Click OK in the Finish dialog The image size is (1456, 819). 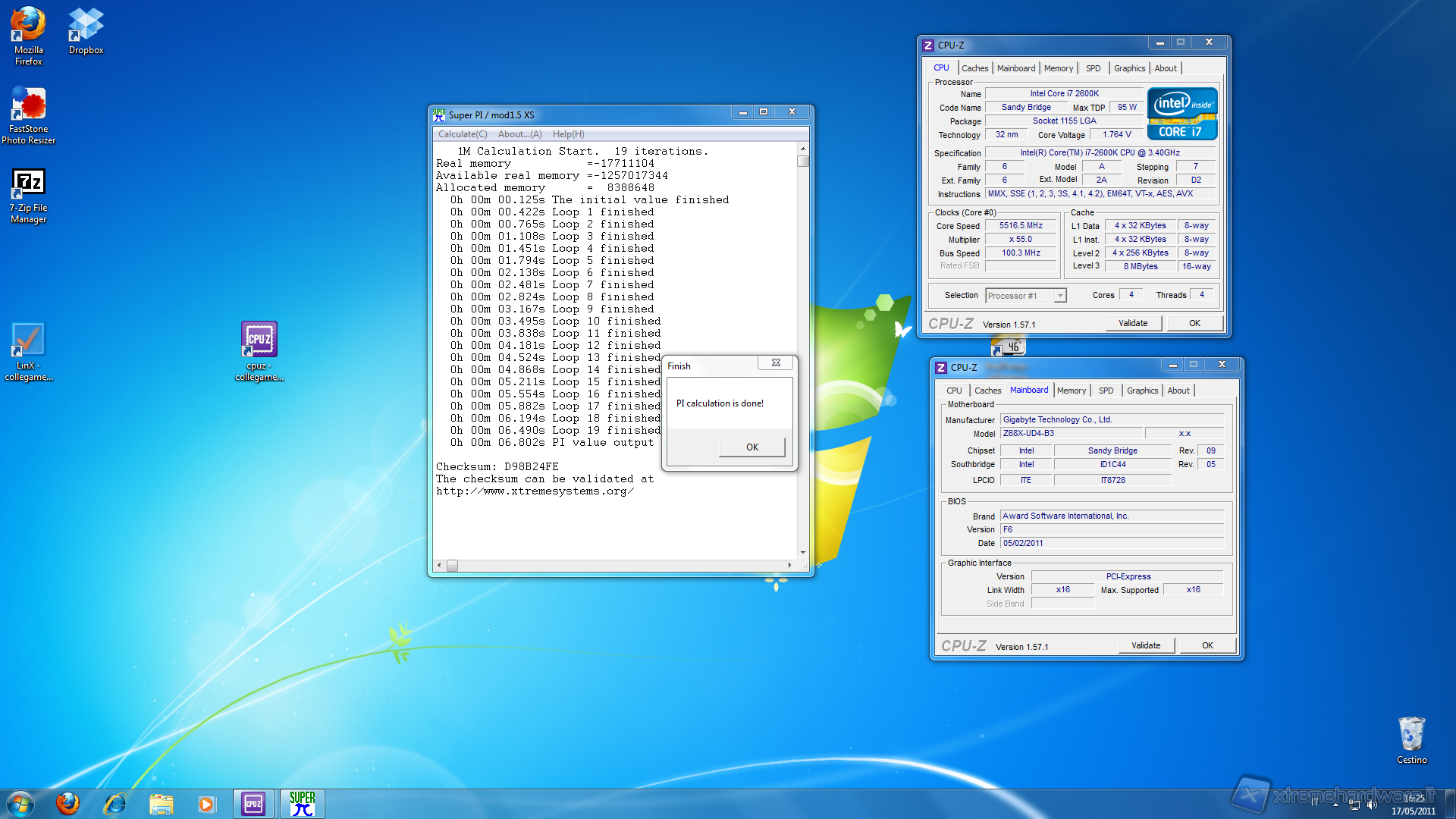[752, 447]
